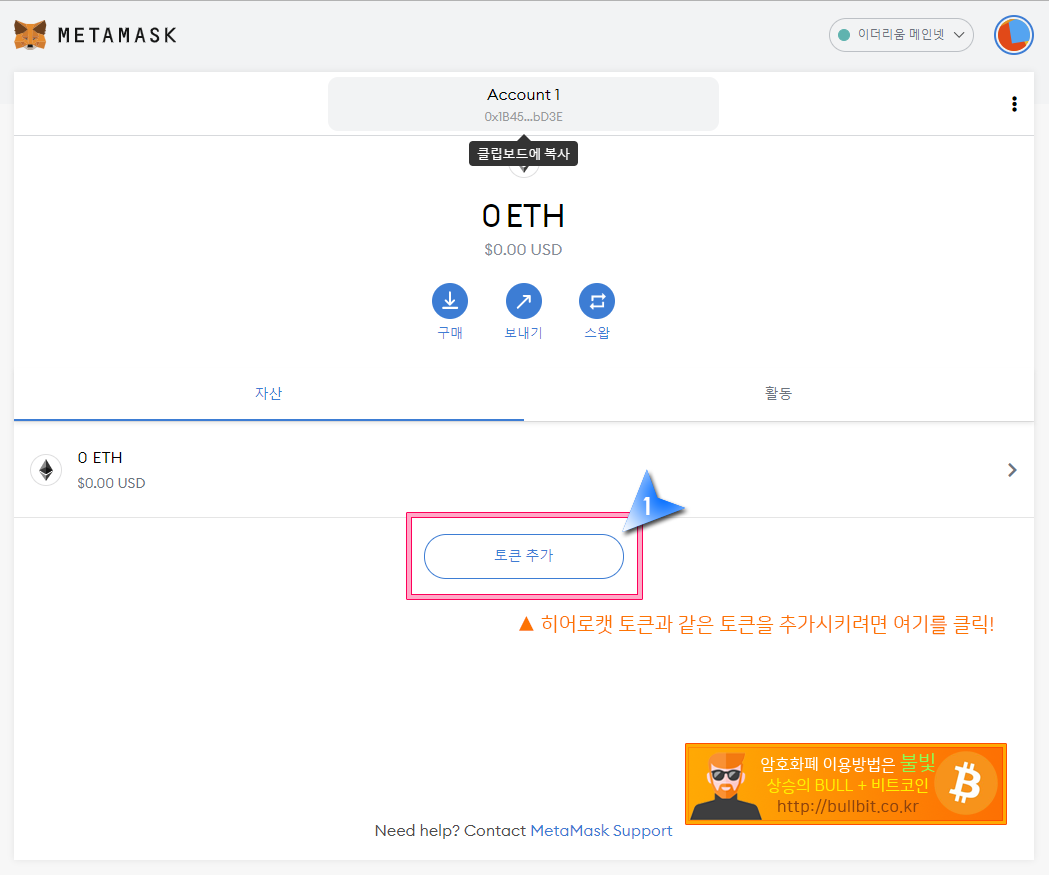Click the METAMASK wordmark text

tap(117, 35)
